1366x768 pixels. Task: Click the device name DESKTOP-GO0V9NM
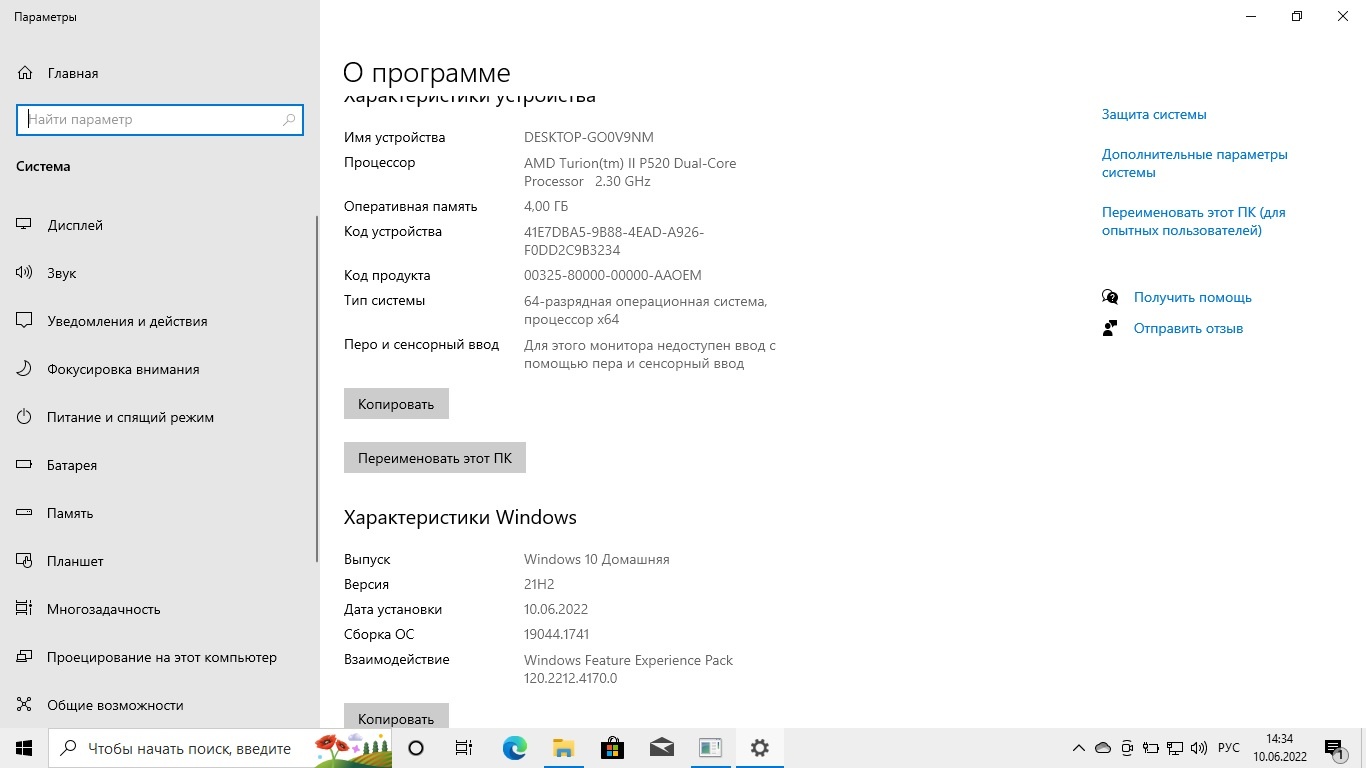(x=588, y=137)
